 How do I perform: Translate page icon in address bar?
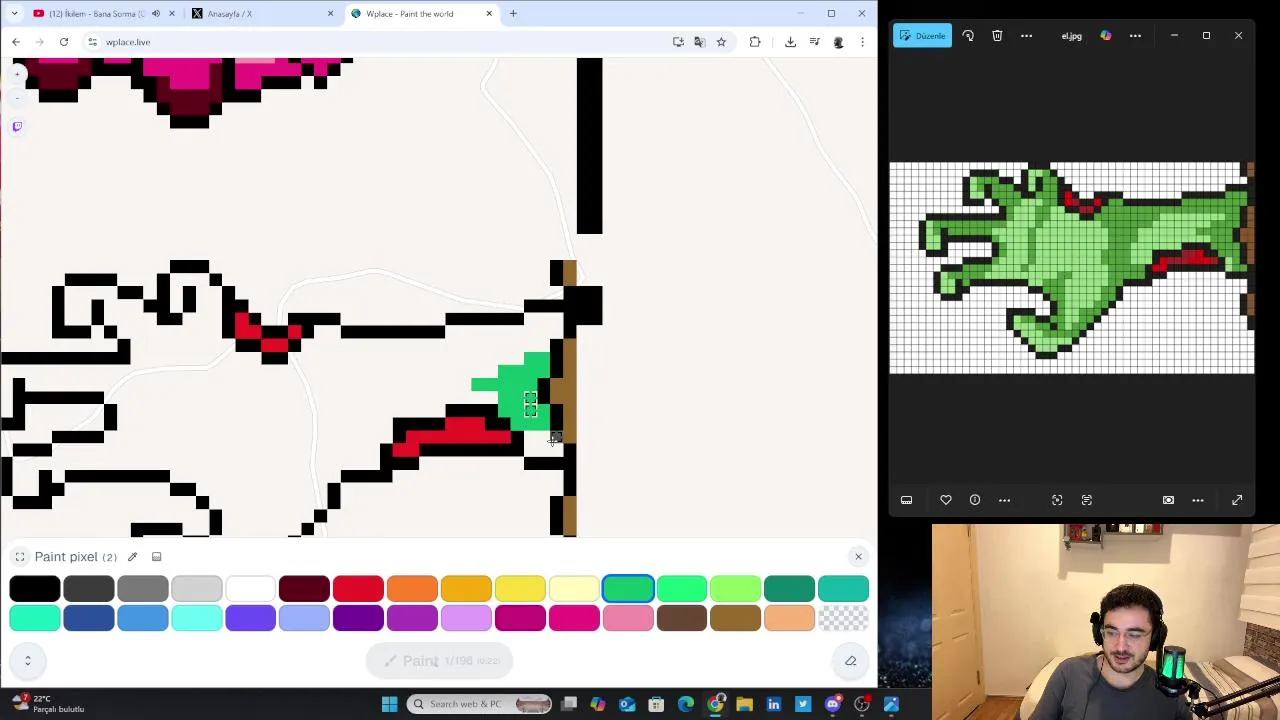(x=699, y=42)
